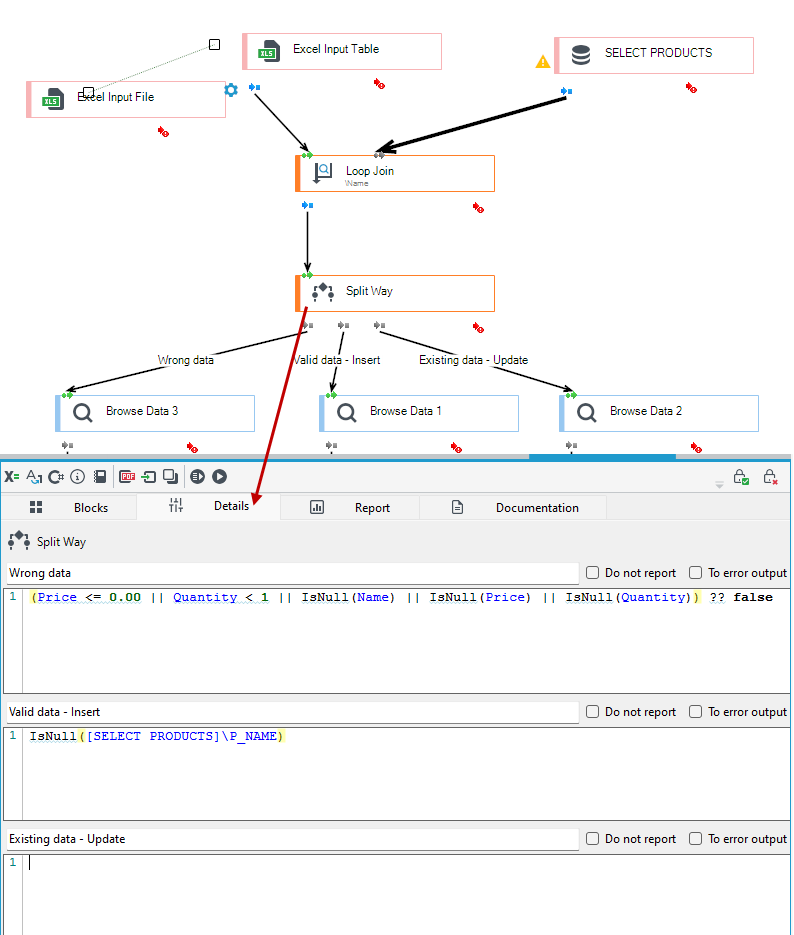Click blue output port under Loop Join

click(308, 205)
